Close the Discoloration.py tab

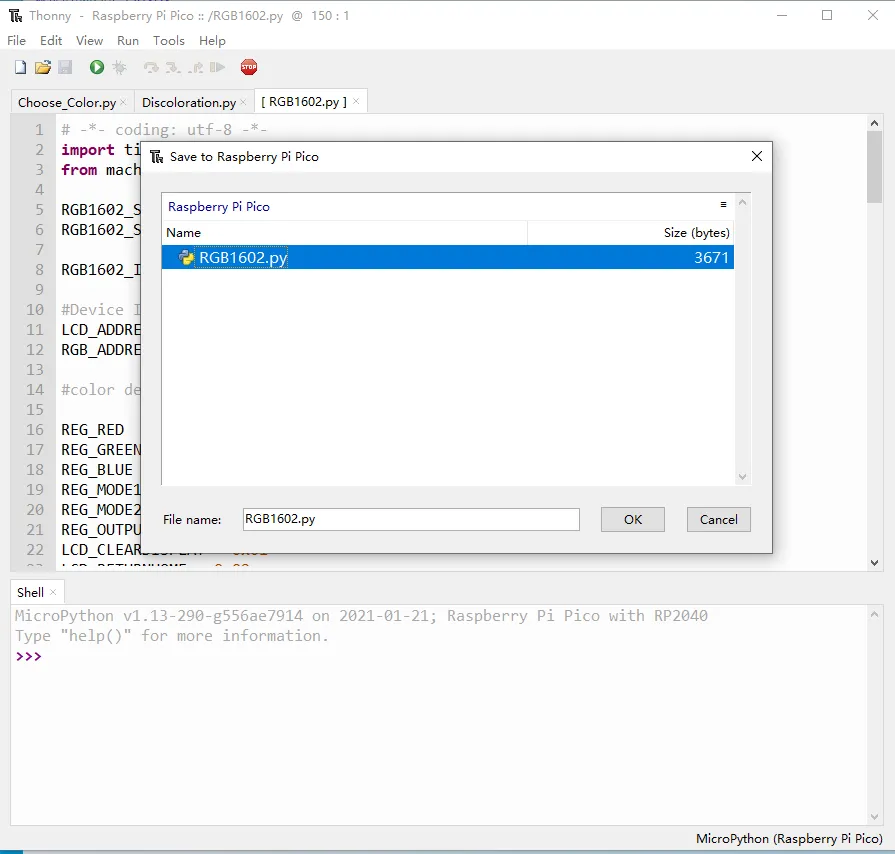pos(243,102)
